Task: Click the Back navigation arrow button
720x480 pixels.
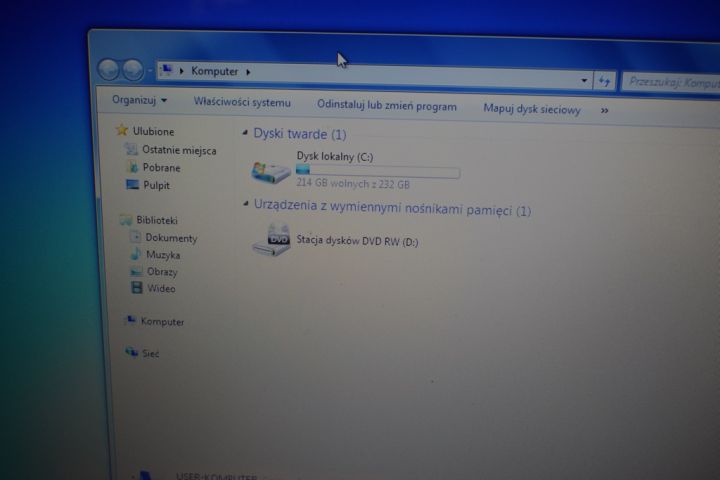Action: [x=108, y=69]
